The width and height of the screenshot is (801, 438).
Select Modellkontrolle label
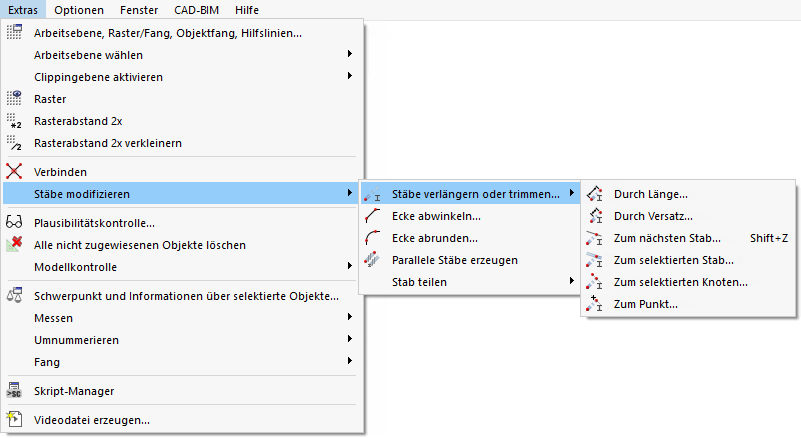point(76,267)
